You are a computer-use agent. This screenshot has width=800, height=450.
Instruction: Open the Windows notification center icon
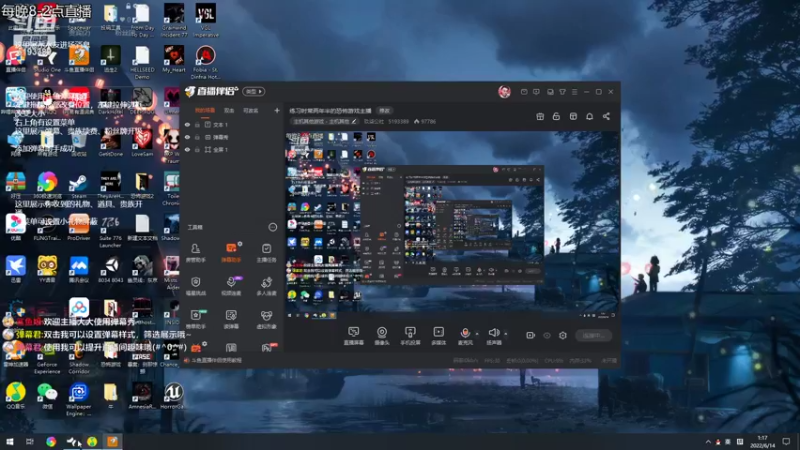point(786,442)
